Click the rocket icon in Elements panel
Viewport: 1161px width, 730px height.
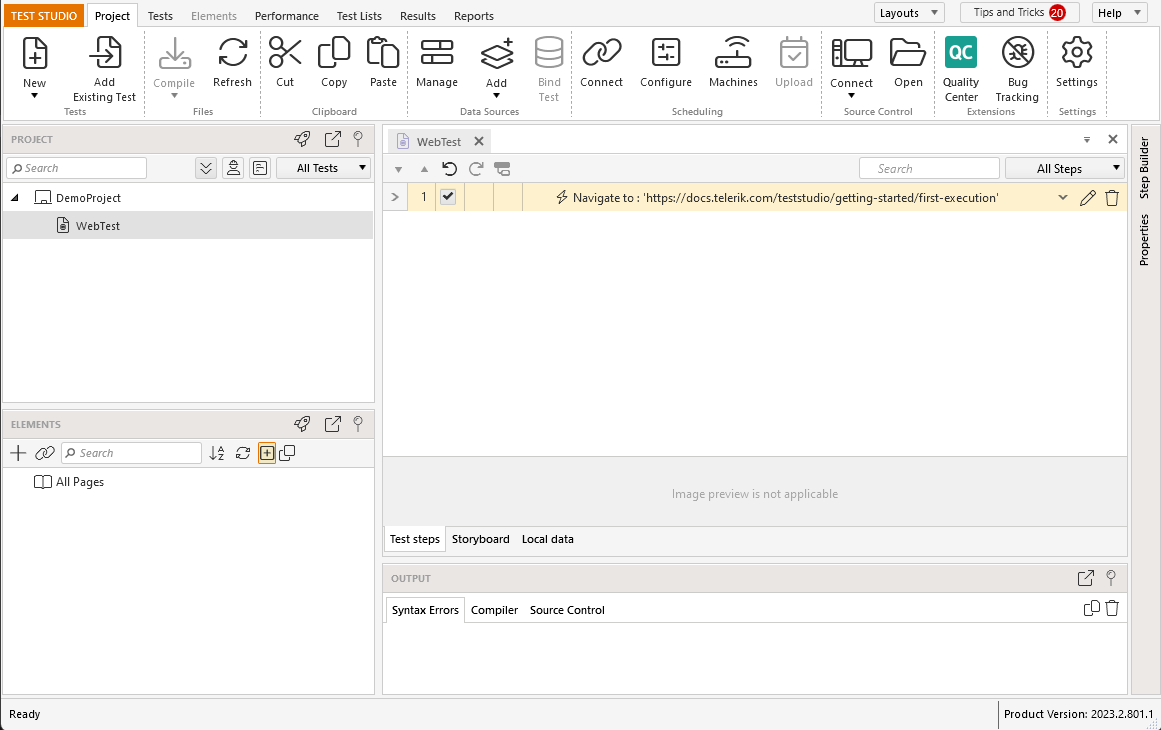point(302,423)
